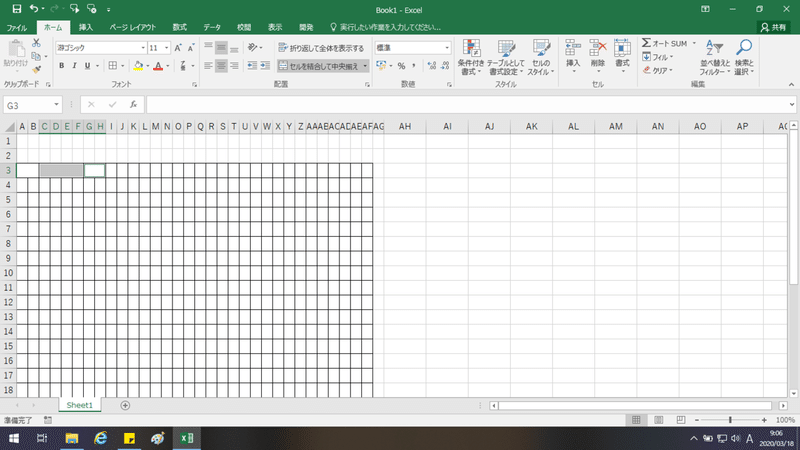The height and width of the screenshot is (450, 800).
Task: Apply the red font color A
Action: [158, 66]
